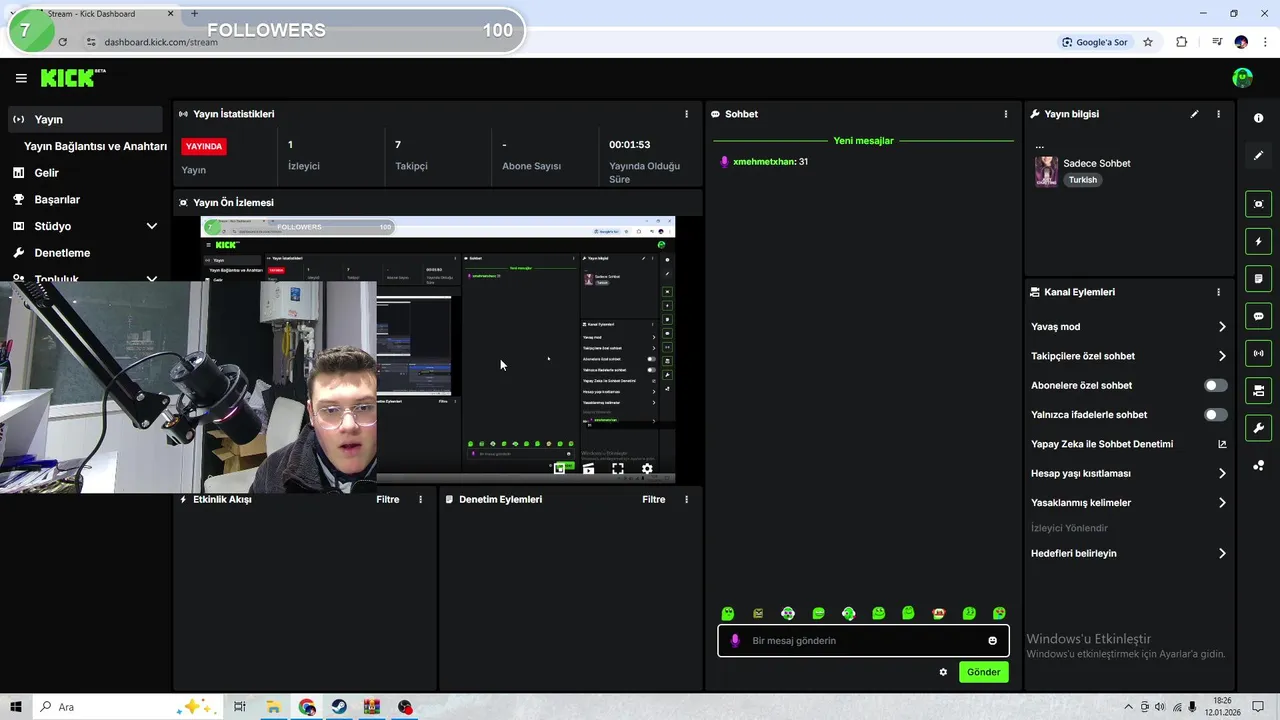Toggle the lightning bolt activity panel icon

(1258, 242)
